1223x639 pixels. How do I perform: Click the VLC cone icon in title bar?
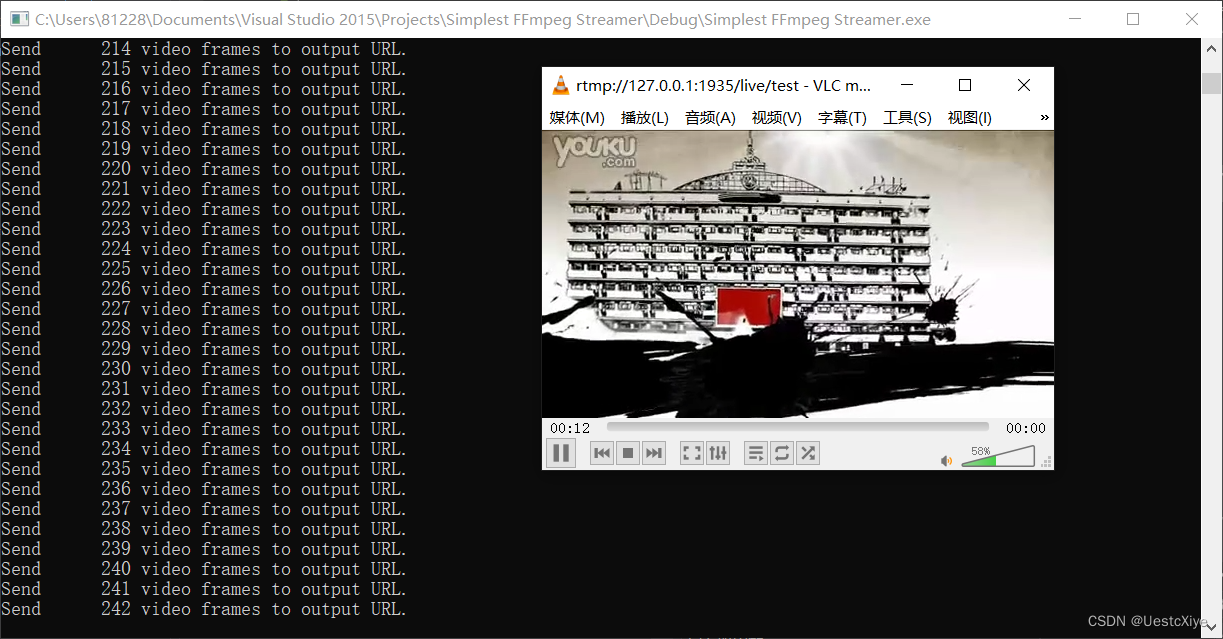[561, 86]
